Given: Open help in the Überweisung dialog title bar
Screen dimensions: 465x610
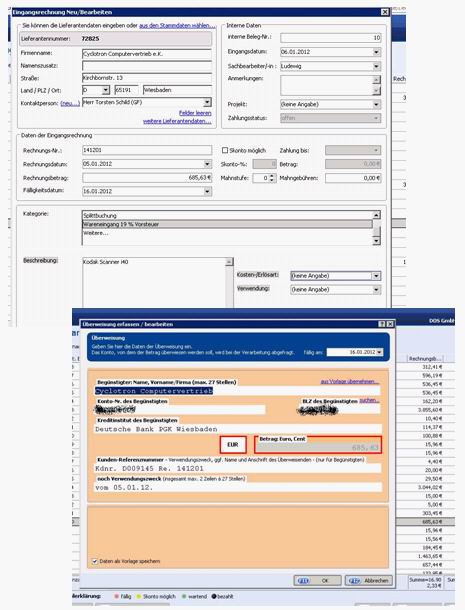Looking at the screenshot, I should click(382, 324).
